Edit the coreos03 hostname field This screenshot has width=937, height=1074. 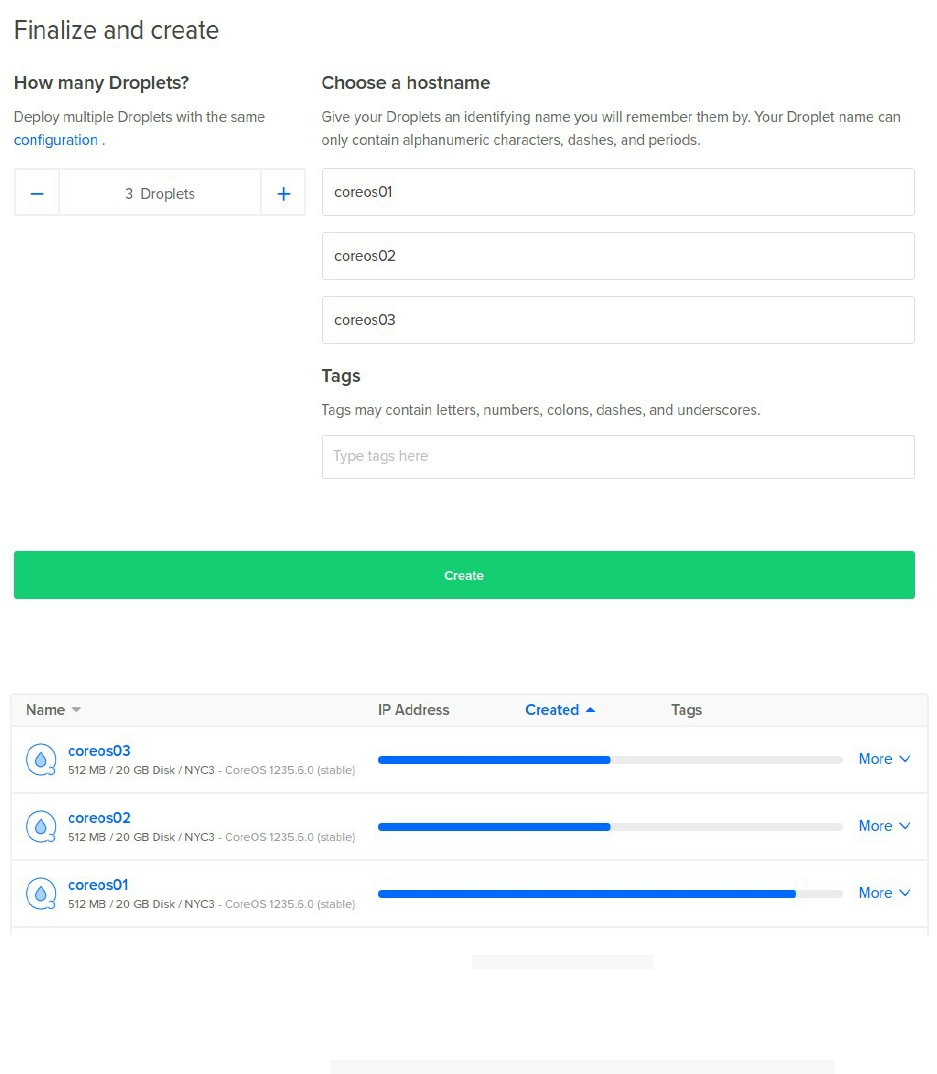(x=618, y=320)
